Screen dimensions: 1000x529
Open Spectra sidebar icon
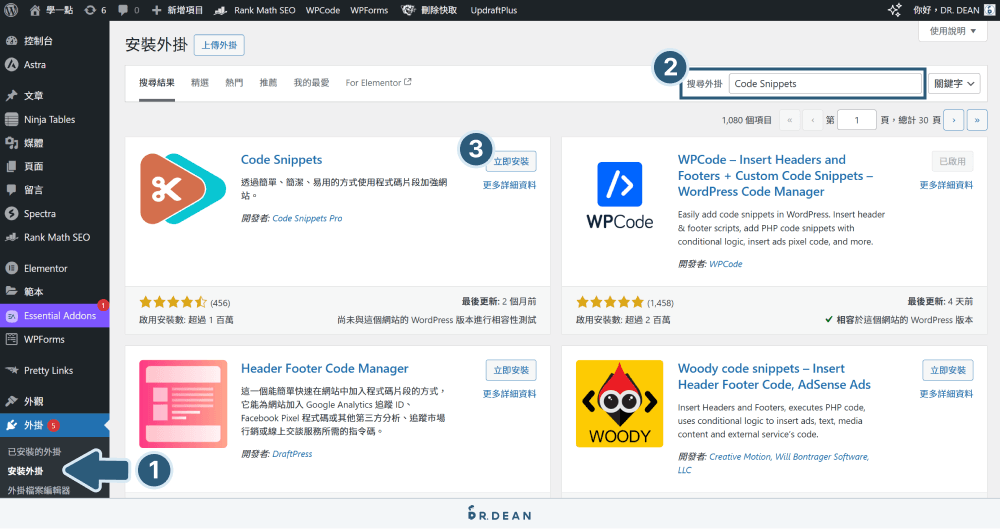coord(11,214)
